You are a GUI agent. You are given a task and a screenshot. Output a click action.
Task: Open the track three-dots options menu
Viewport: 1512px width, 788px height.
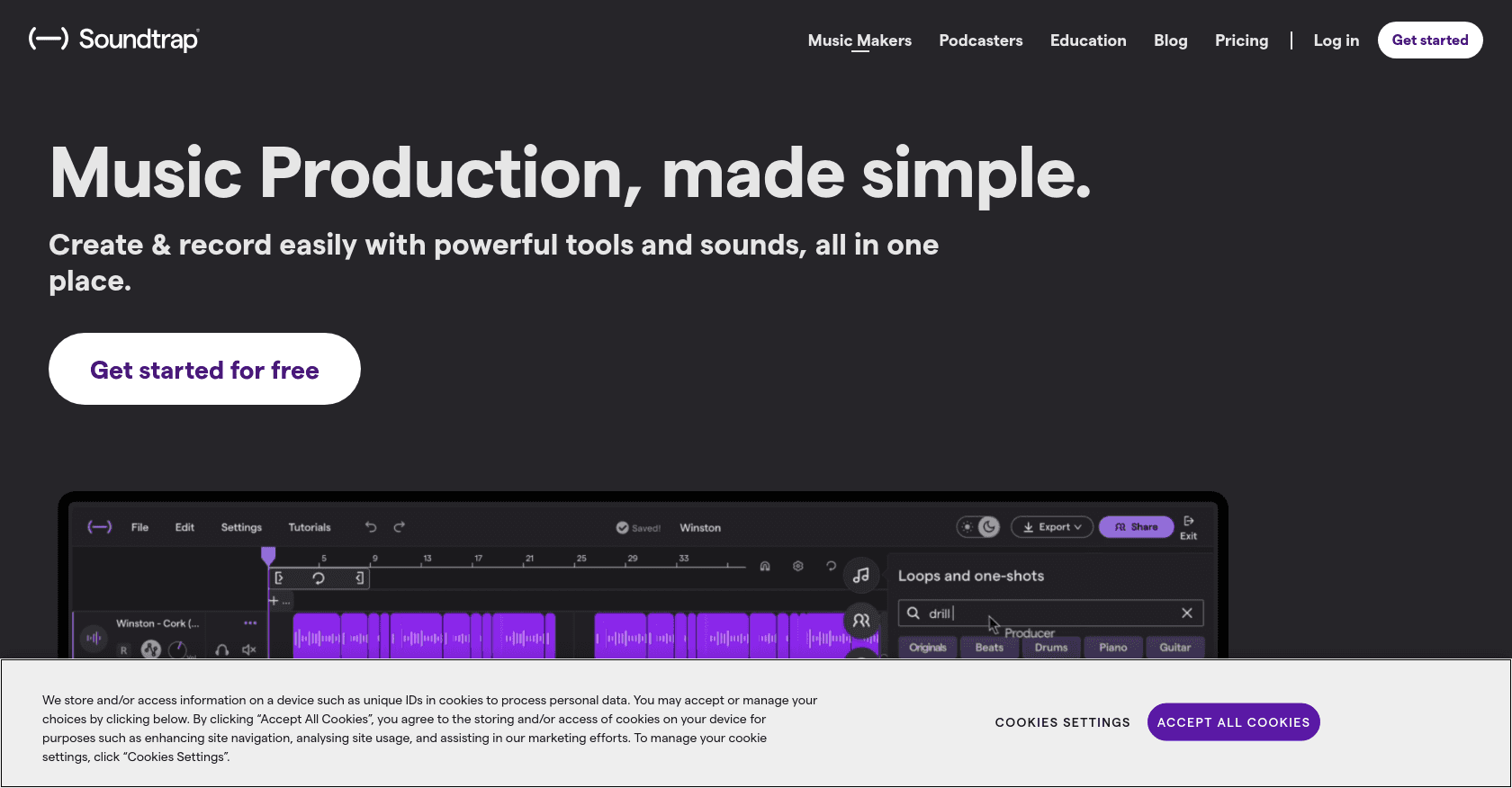250,622
